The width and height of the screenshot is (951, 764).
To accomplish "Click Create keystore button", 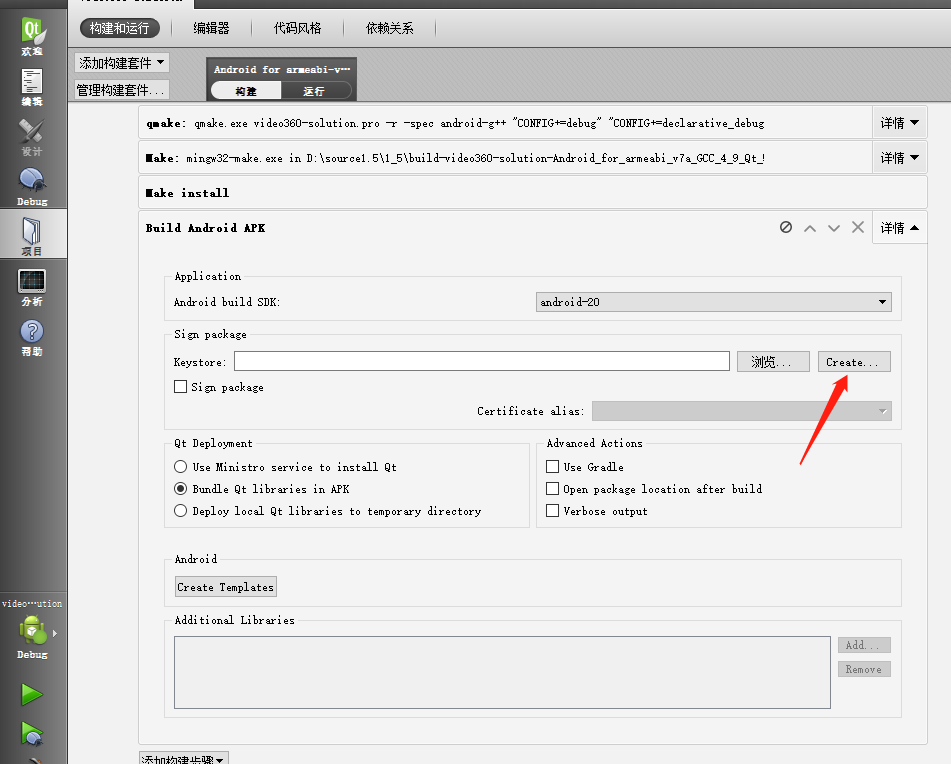I will click(854, 362).
